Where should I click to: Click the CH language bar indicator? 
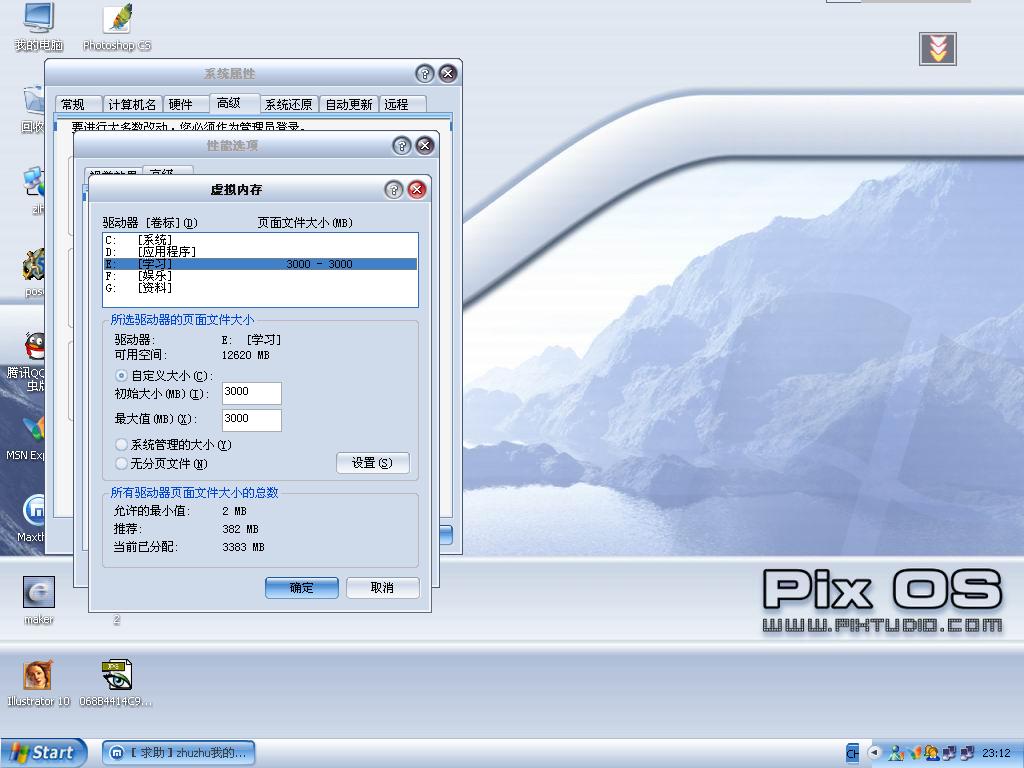click(852, 753)
